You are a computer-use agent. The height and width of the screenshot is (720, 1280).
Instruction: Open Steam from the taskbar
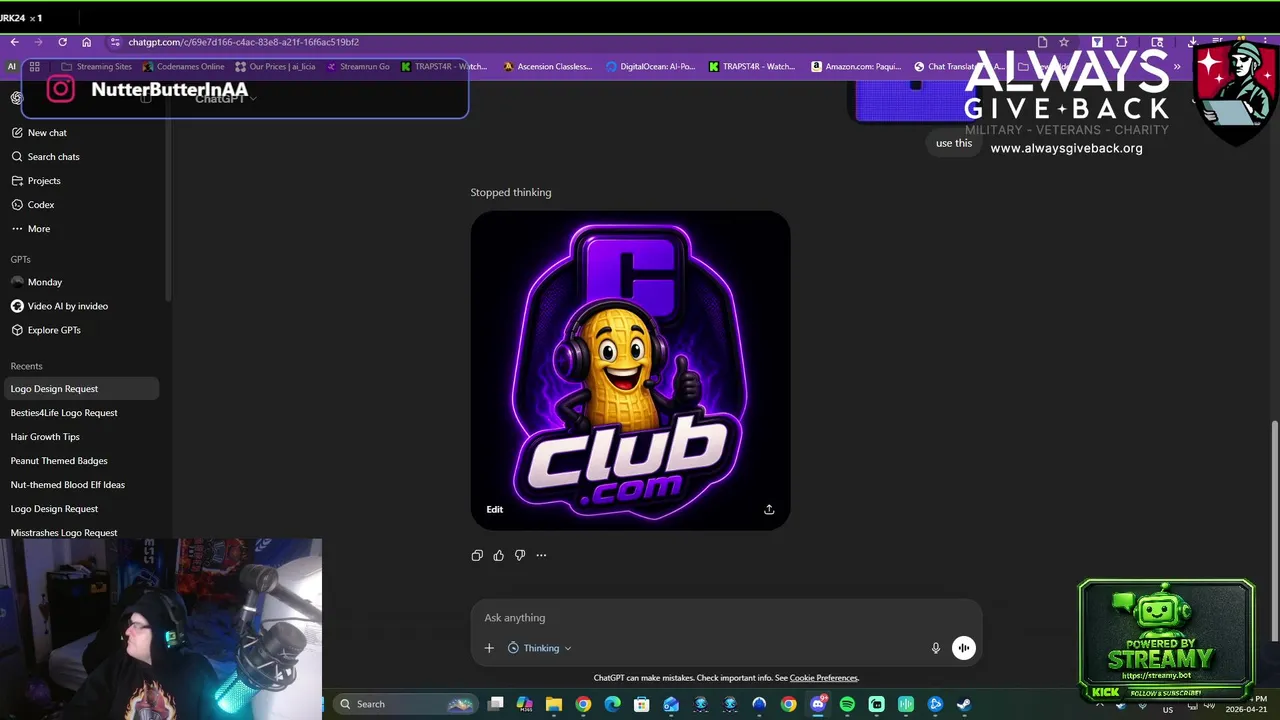click(x=964, y=704)
